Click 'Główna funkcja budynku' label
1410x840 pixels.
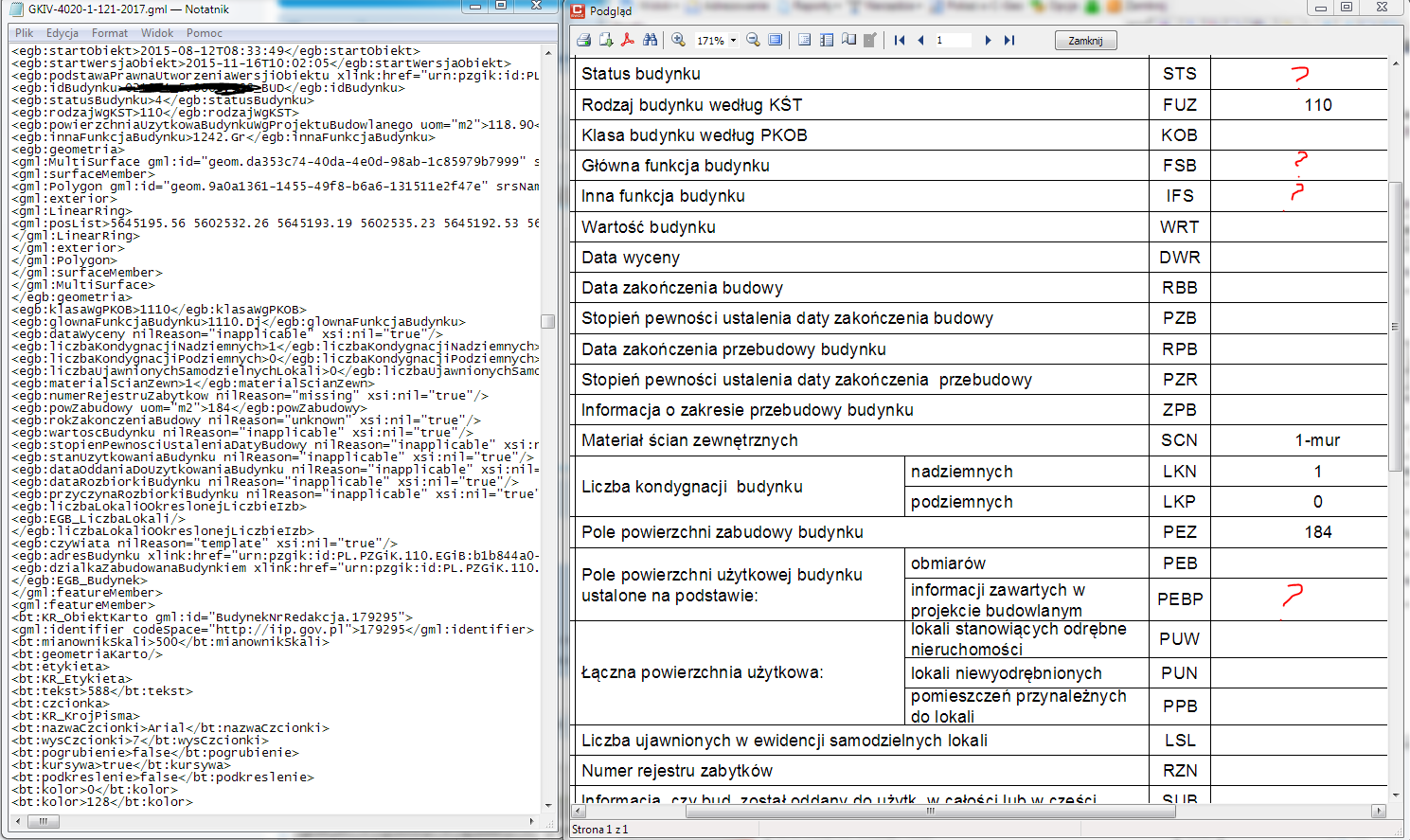(675, 166)
